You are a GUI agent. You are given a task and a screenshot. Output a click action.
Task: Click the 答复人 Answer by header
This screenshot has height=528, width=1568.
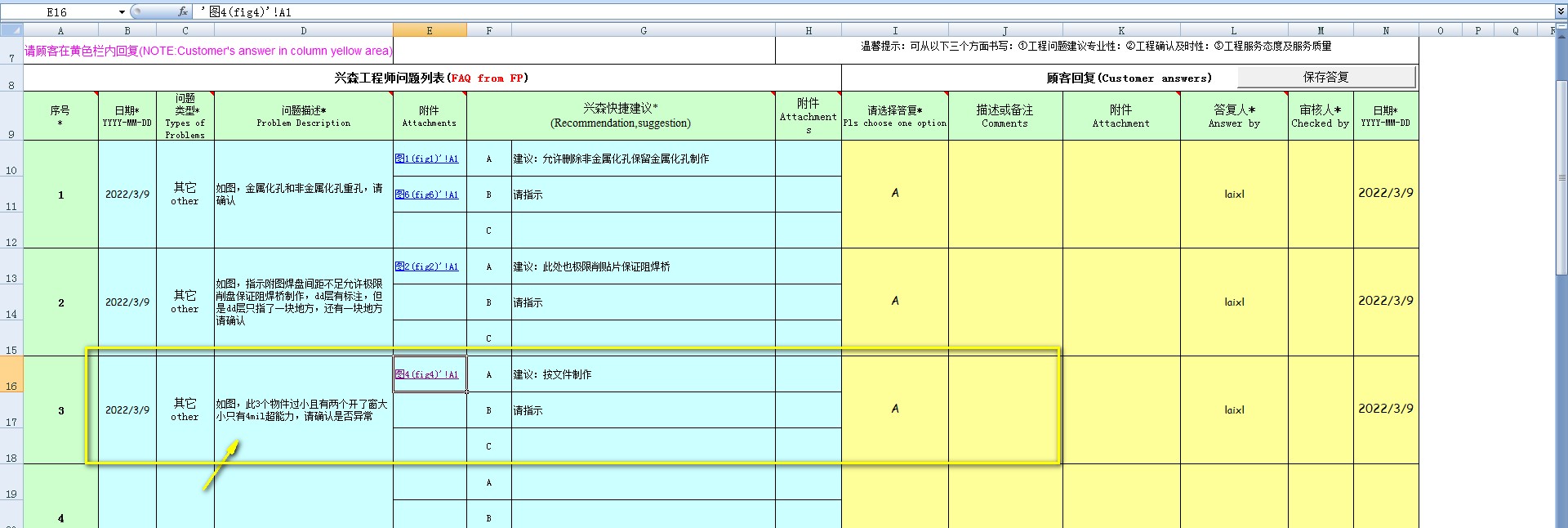pos(1234,116)
